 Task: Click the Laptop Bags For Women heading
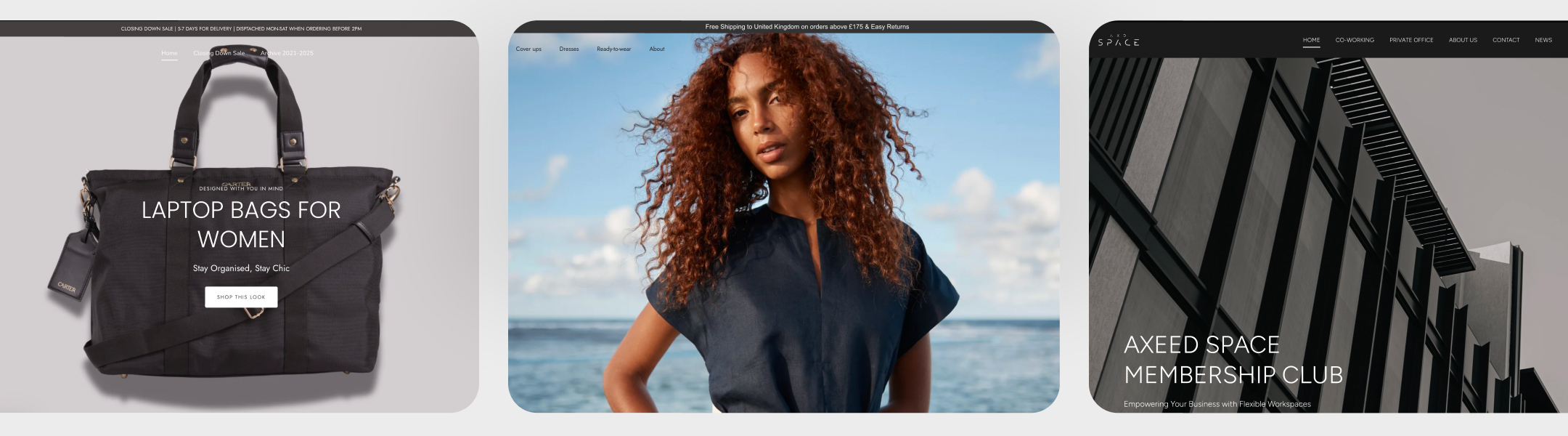coord(241,225)
